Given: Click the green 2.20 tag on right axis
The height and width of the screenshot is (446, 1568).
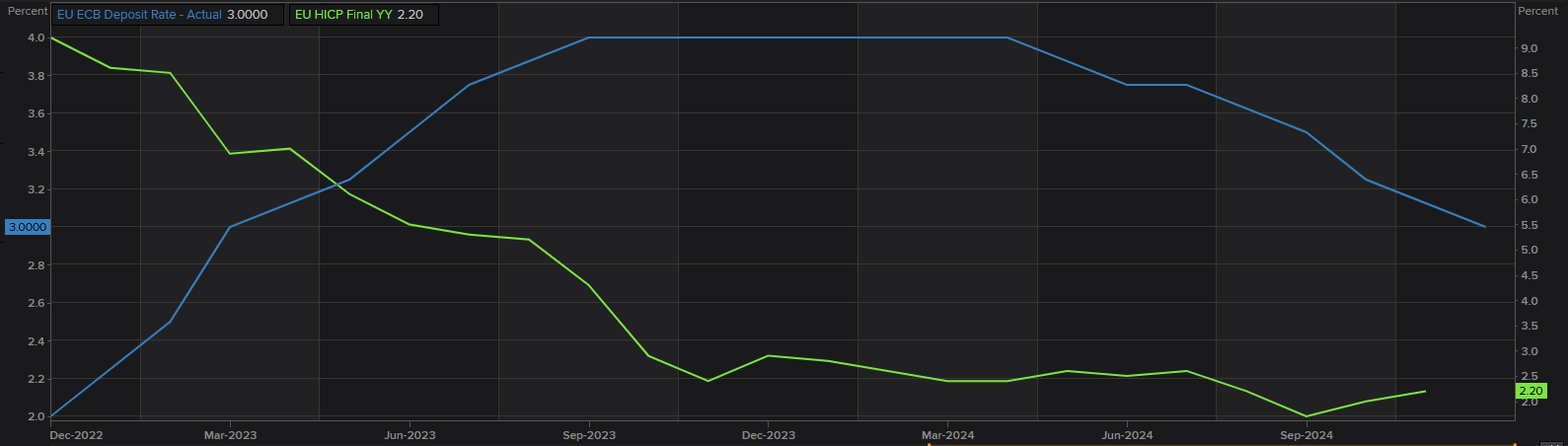Looking at the screenshot, I should (x=1531, y=391).
